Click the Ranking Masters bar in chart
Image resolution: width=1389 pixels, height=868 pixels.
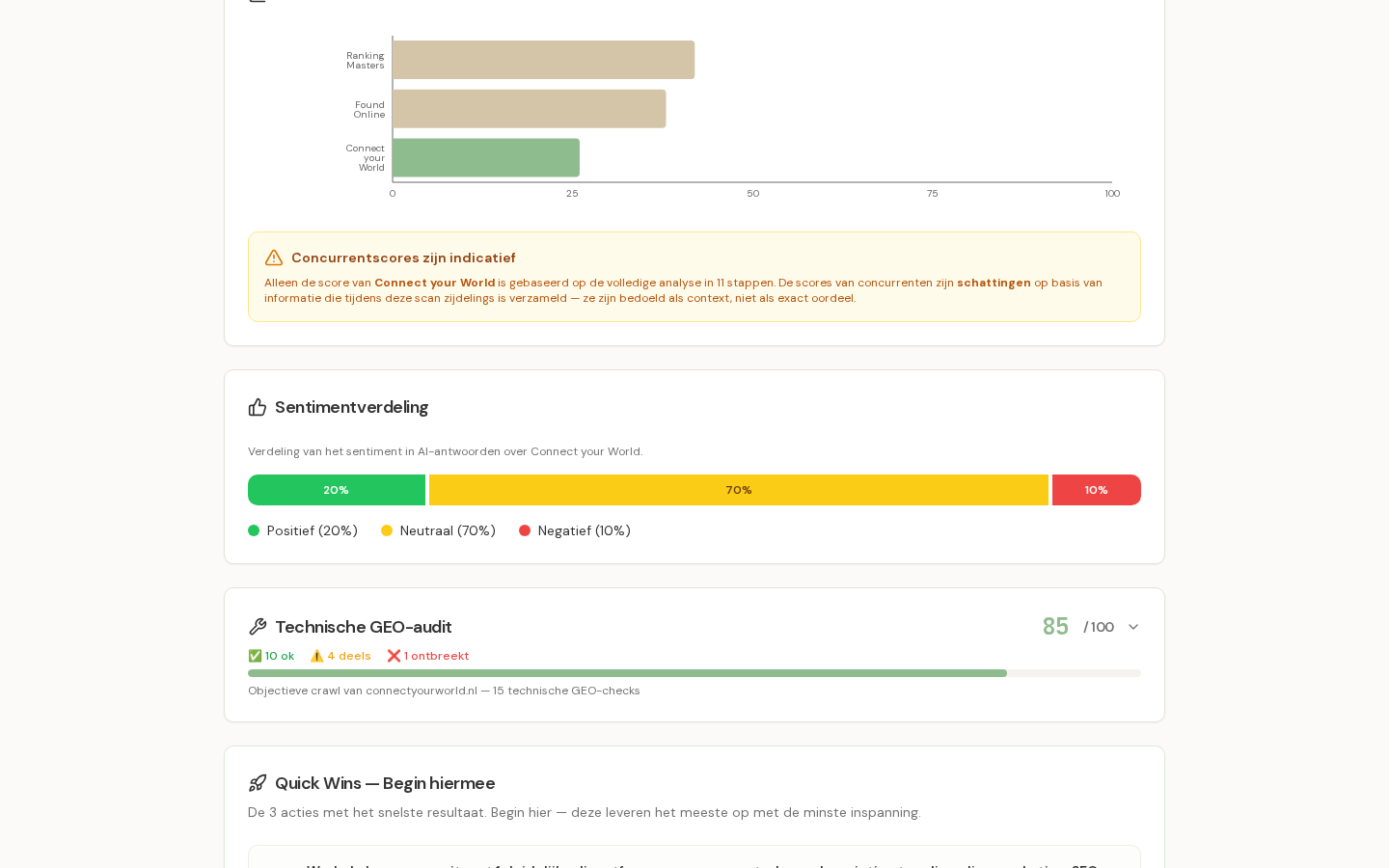544,60
